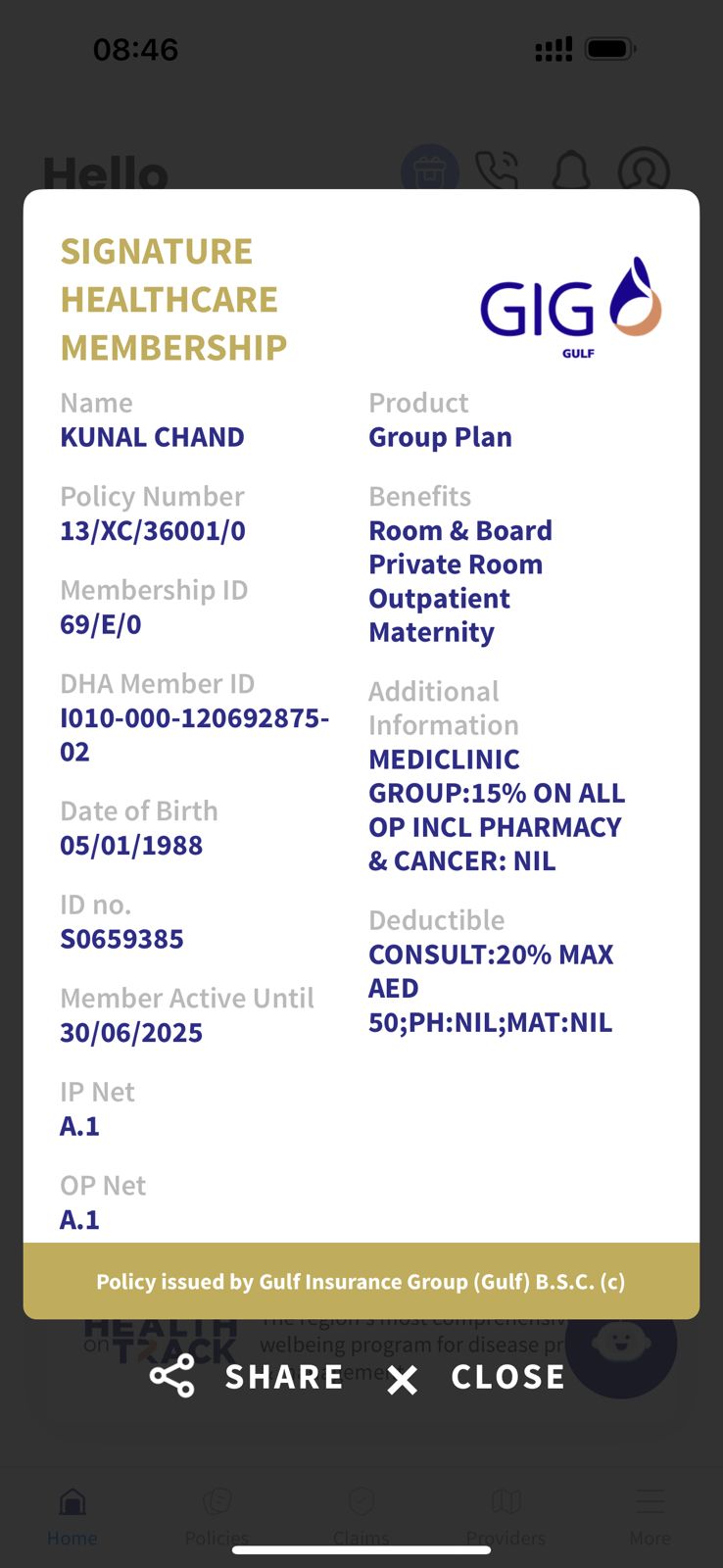Tap the chatbot assistant face icon
The image size is (723, 1568).
[621, 1342]
